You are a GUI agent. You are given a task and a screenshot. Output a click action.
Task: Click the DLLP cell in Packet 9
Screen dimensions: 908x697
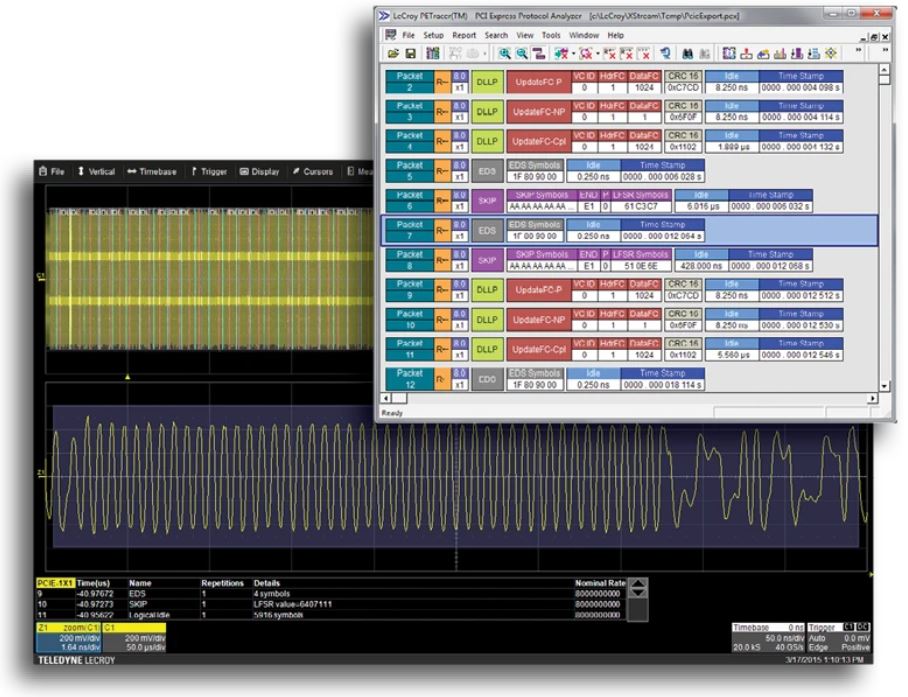[x=487, y=289]
